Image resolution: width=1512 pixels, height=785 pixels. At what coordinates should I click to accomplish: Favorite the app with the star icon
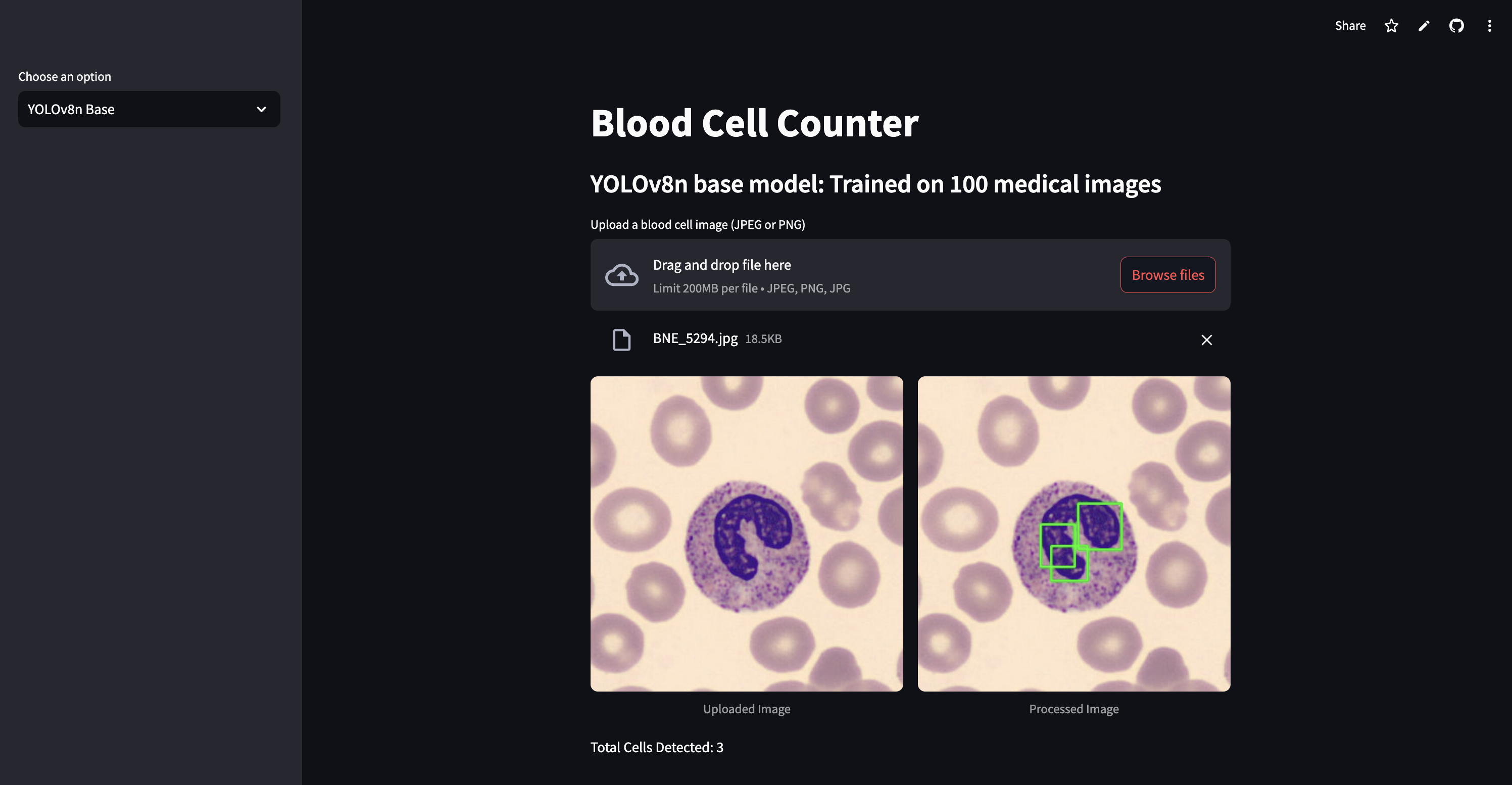coord(1391,26)
